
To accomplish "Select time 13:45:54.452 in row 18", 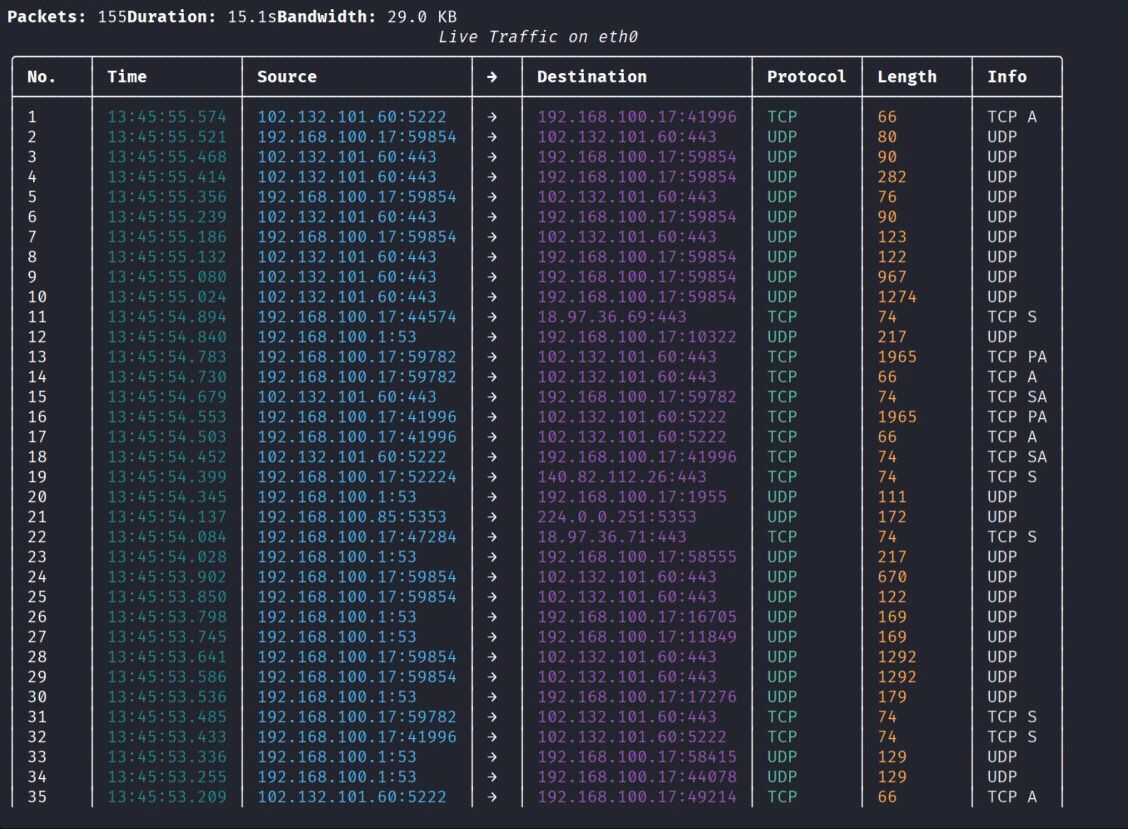I will 167,457.
